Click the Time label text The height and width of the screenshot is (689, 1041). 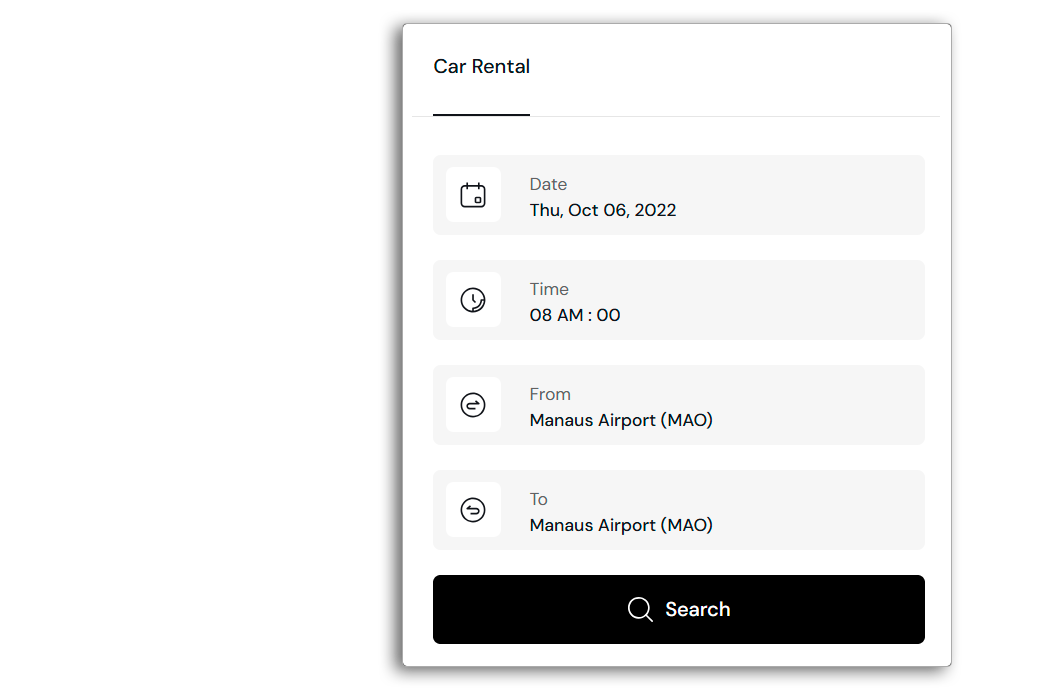549,289
